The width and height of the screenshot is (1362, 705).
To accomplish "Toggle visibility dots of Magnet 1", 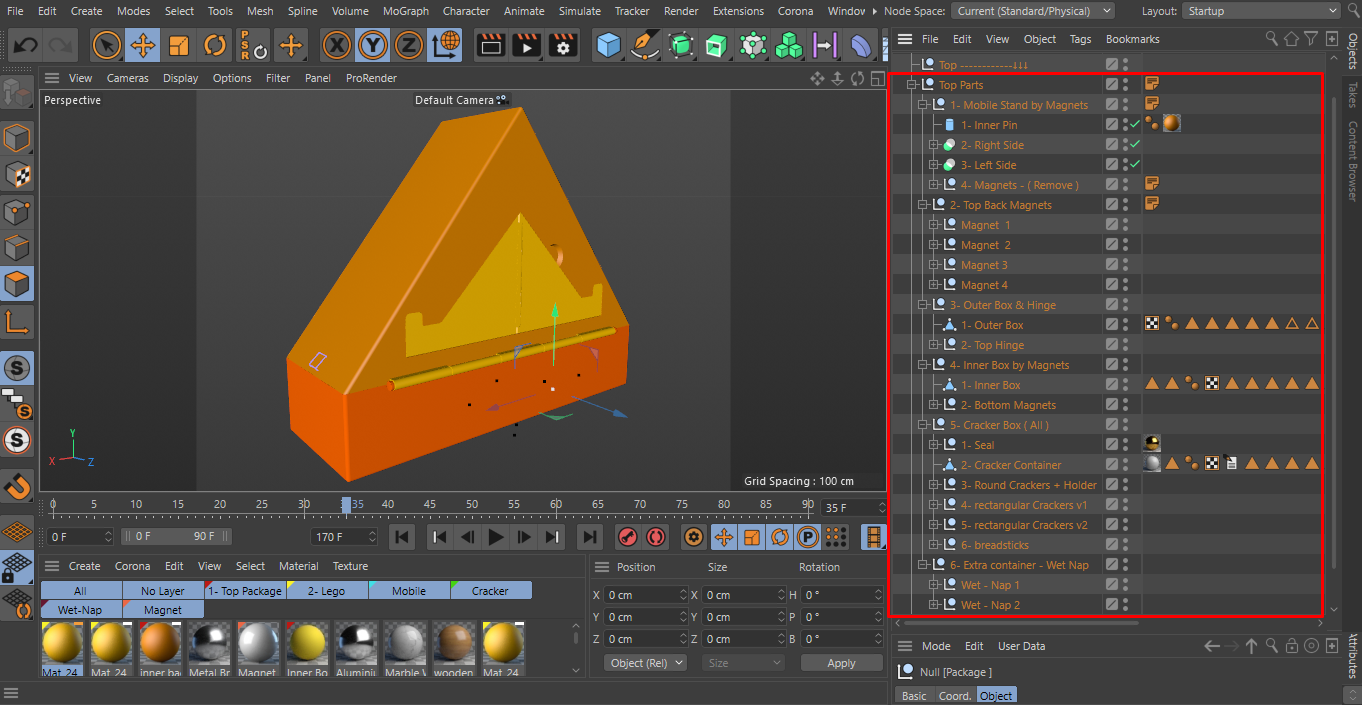I will [1126, 225].
